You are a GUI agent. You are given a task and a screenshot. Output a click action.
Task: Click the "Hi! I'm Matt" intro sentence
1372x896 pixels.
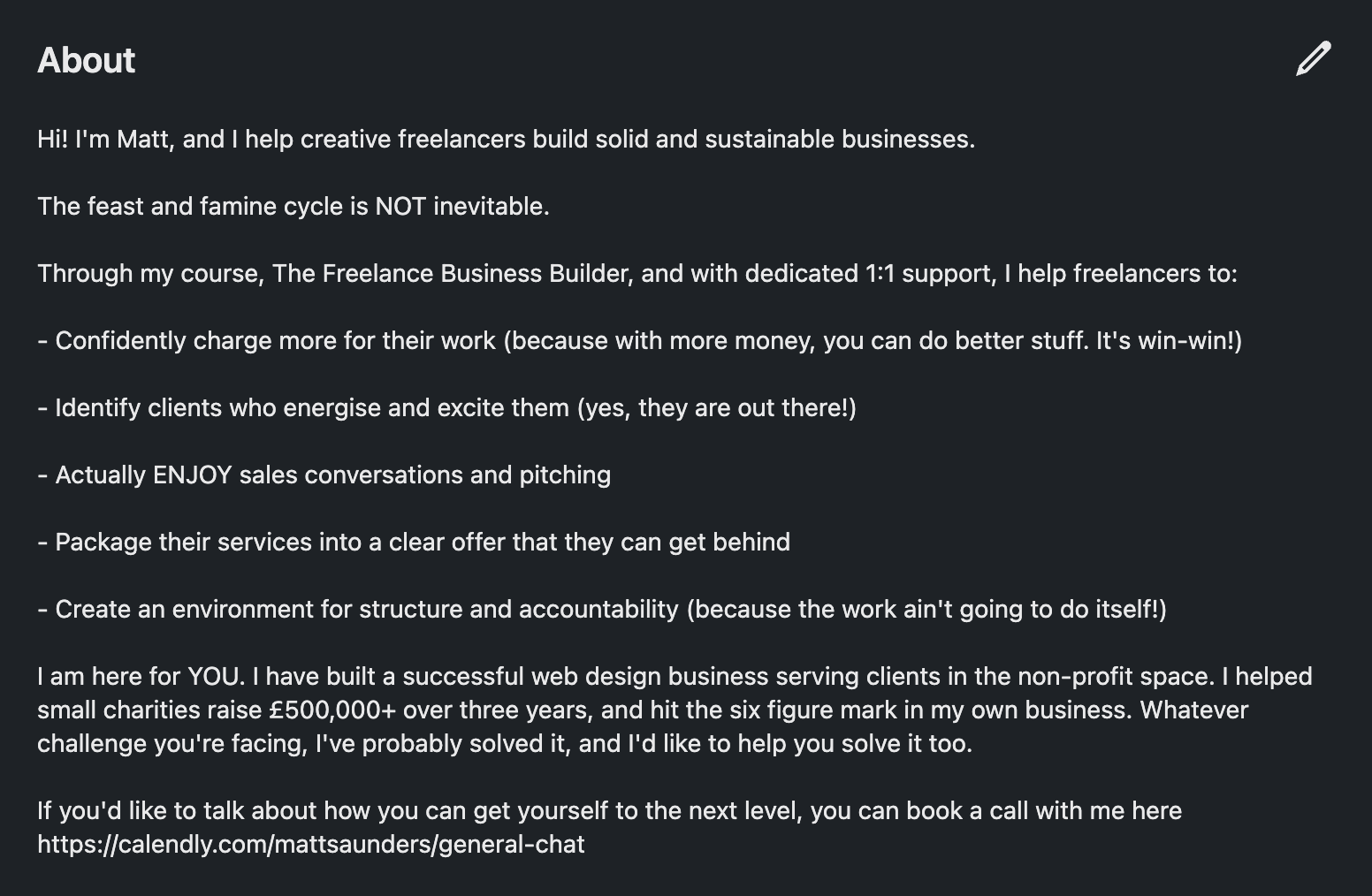tap(507, 139)
